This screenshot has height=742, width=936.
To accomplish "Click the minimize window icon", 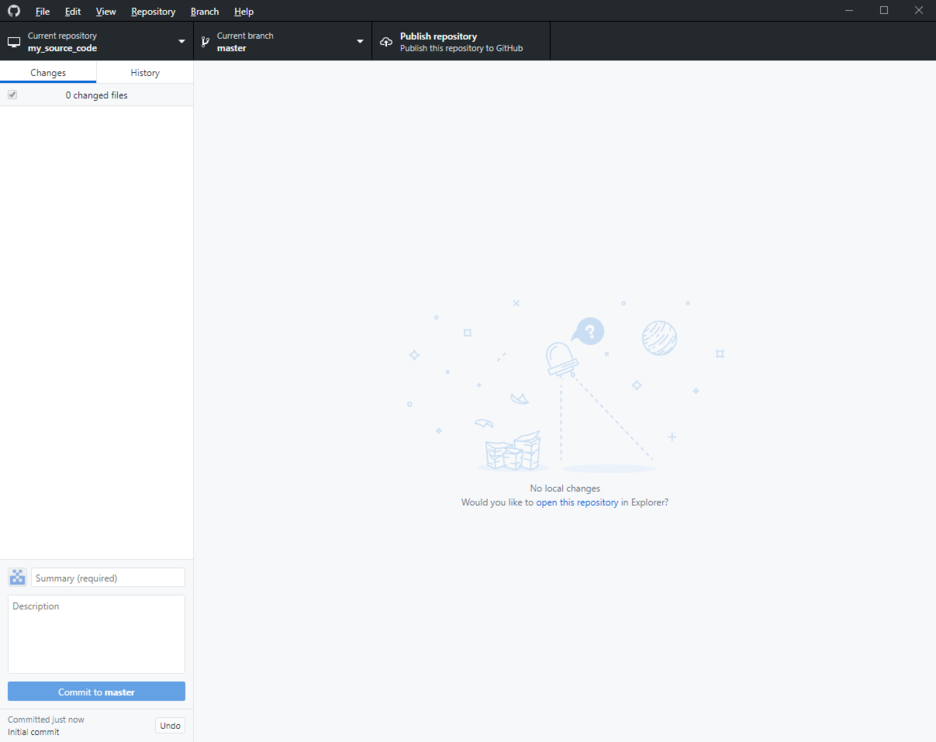I will 849,10.
